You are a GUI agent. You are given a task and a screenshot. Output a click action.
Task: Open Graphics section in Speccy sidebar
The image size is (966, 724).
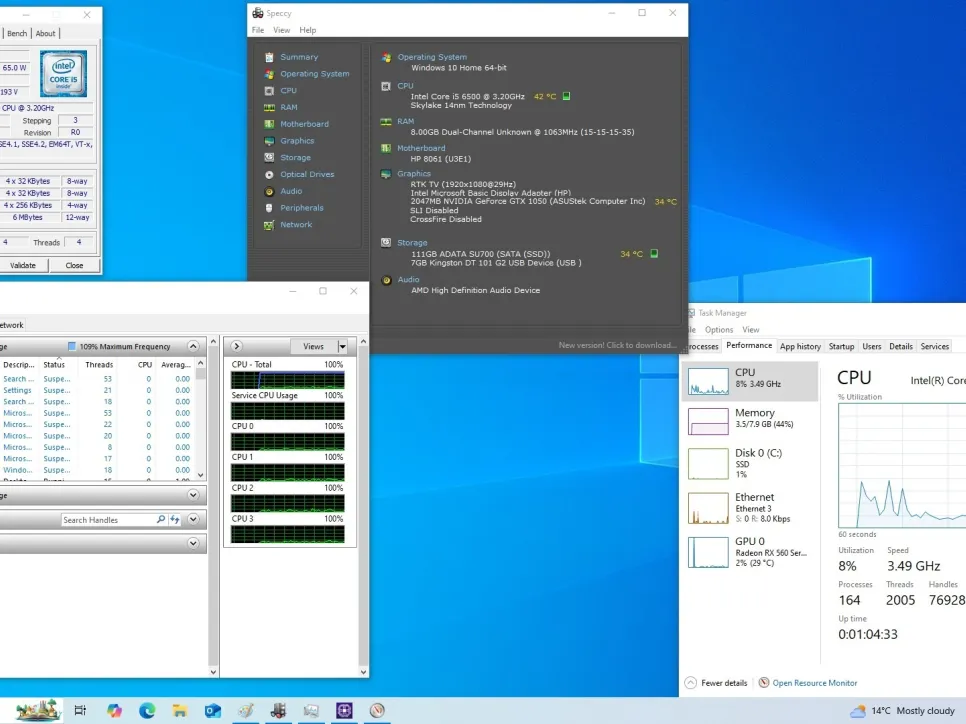pyautogui.click(x=297, y=140)
